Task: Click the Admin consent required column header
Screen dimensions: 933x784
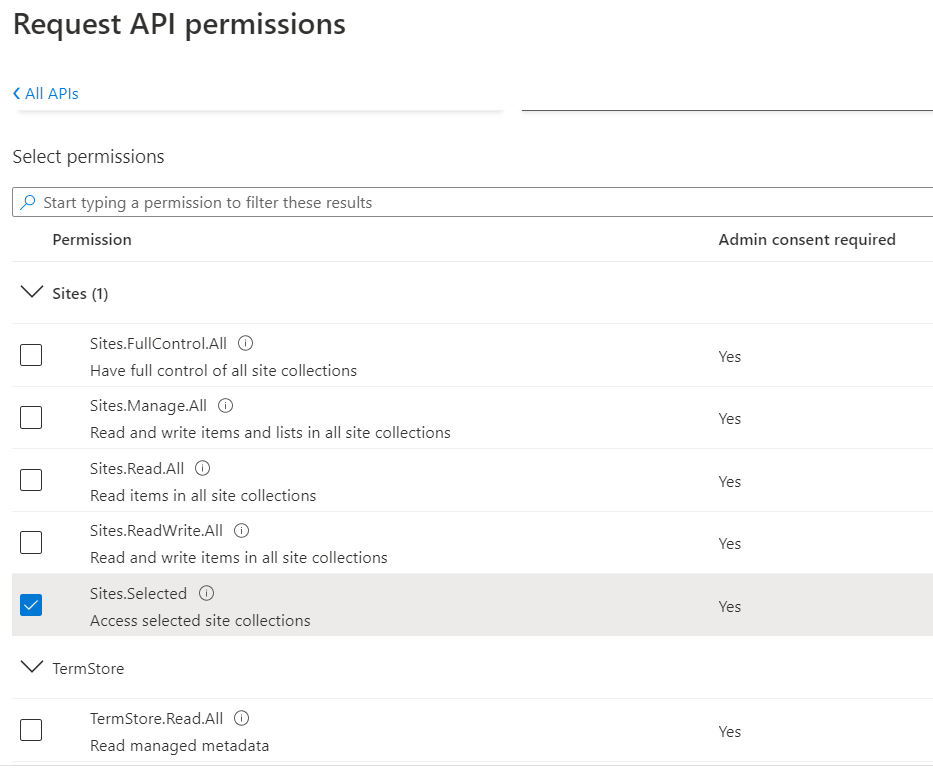Action: [807, 239]
